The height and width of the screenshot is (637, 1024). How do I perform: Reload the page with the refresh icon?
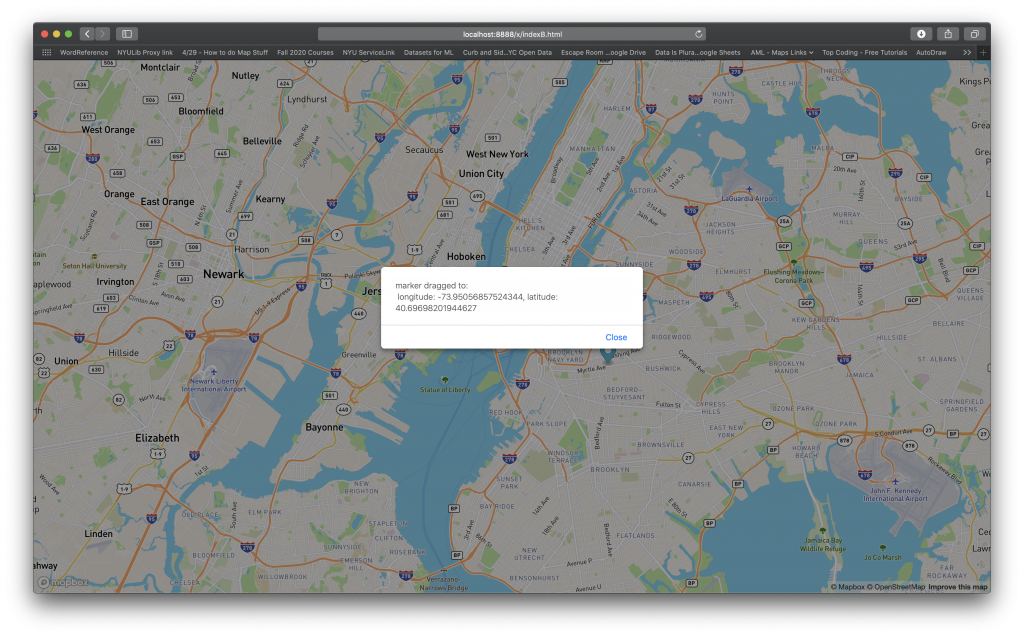point(698,34)
